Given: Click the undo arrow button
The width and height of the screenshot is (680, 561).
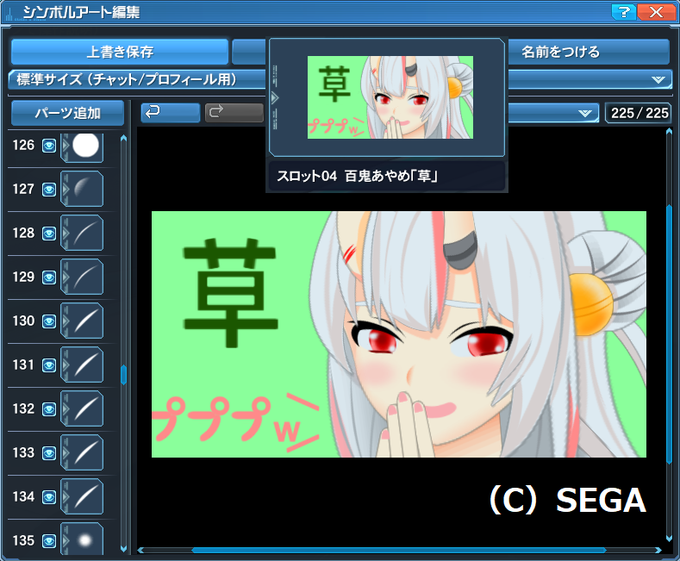Looking at the screenshot, I should coord(170,113).
